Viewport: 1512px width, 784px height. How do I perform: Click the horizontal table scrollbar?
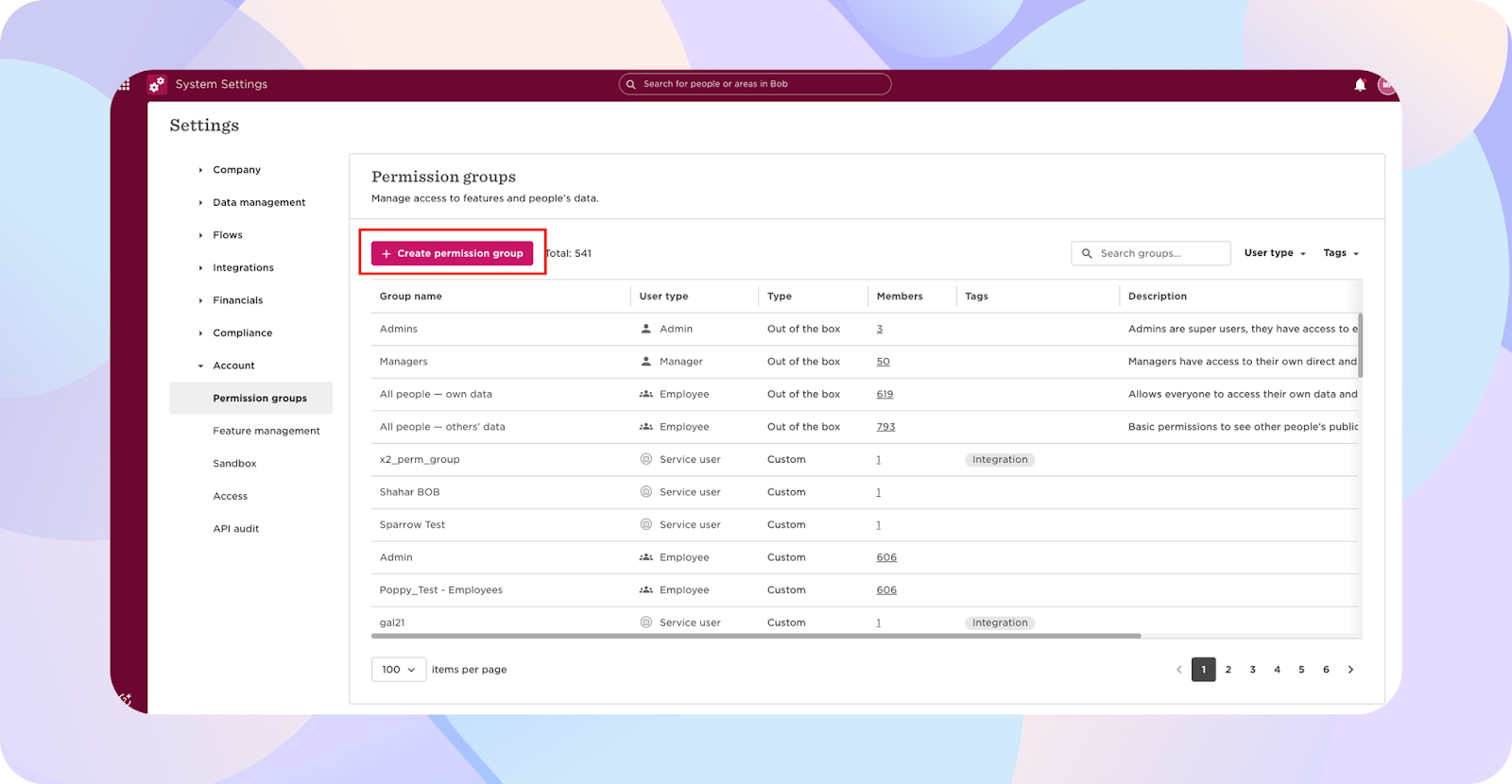click(756, 637)
